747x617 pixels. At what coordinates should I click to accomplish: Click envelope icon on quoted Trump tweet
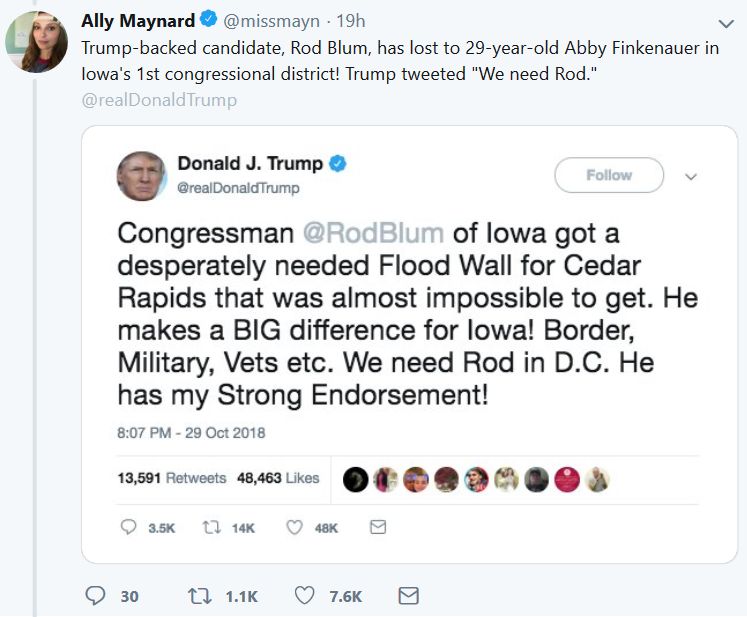click(378, 527)
